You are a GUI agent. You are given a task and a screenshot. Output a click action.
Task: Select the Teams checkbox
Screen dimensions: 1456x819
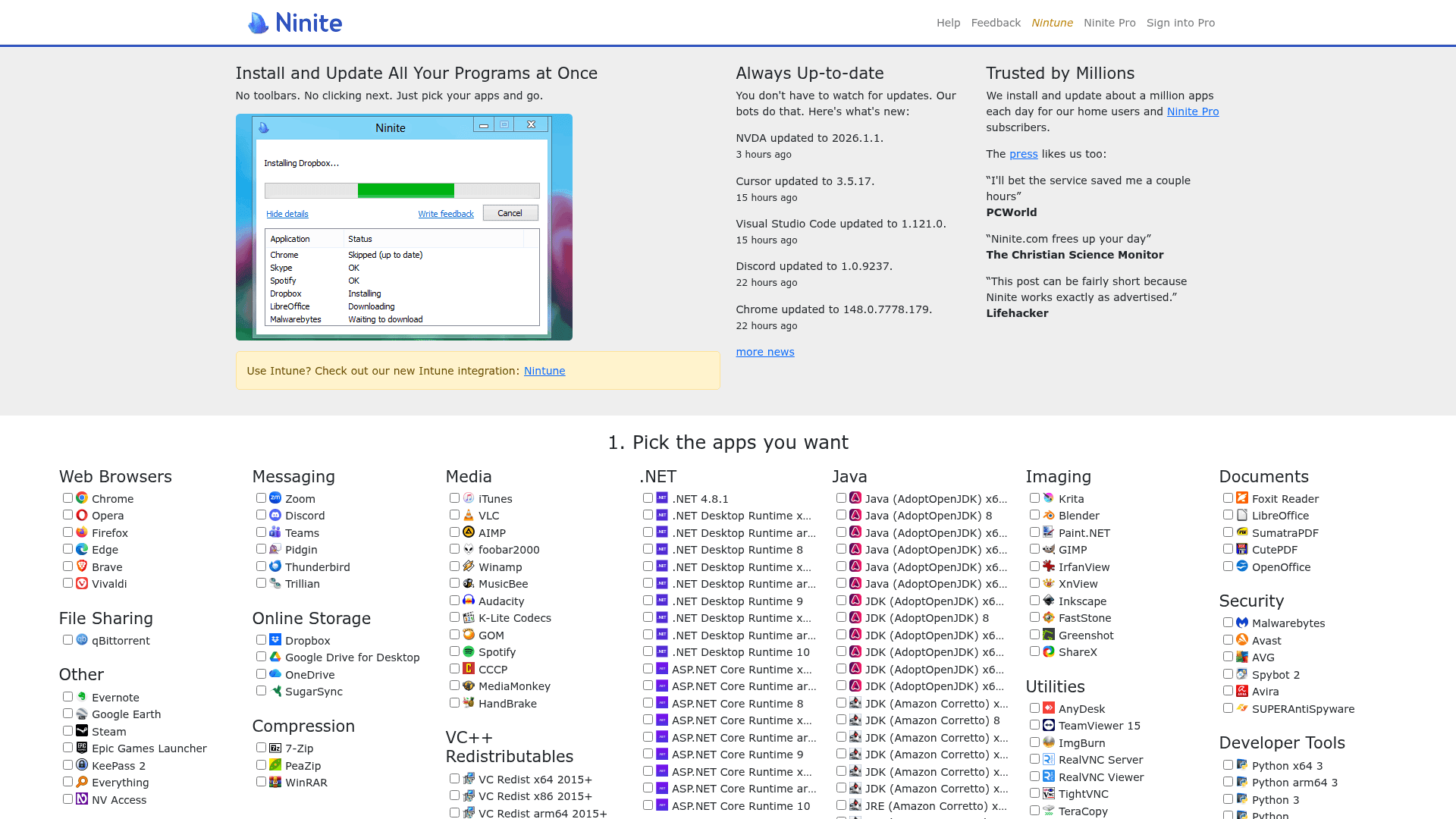261,532
